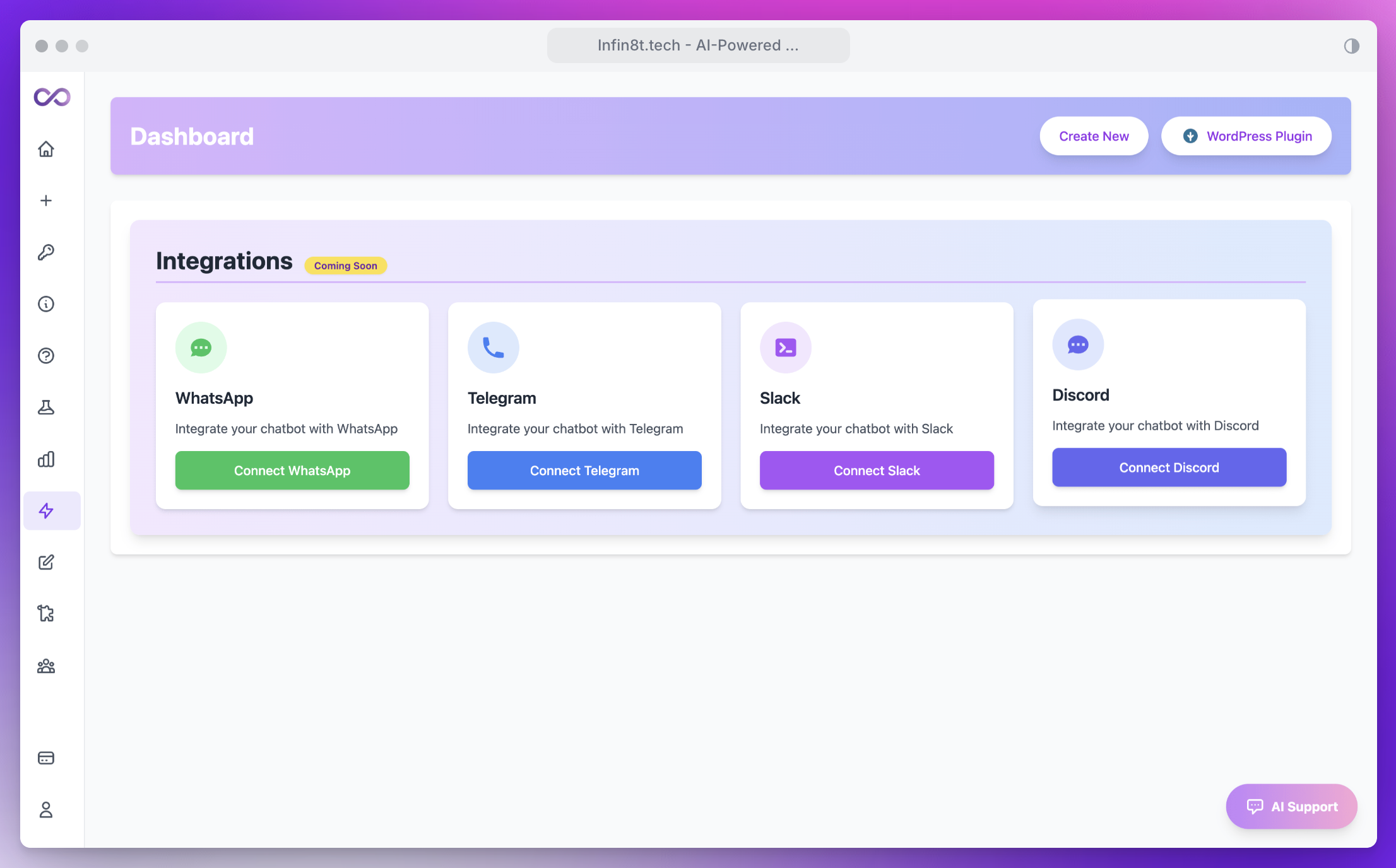
Task: Click the WhatsApp card title
Action: (x=214, y=398)
